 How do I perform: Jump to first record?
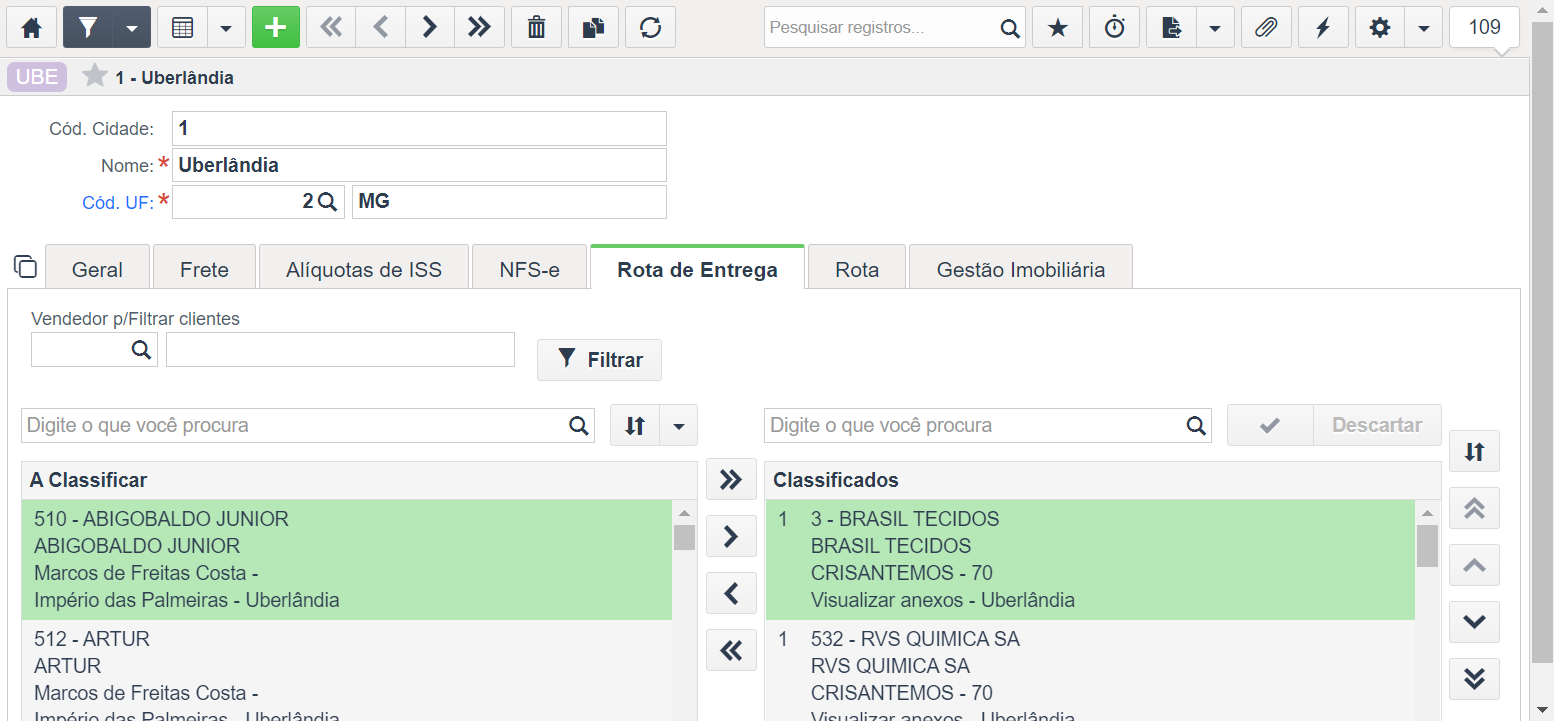tap(331, 28)
